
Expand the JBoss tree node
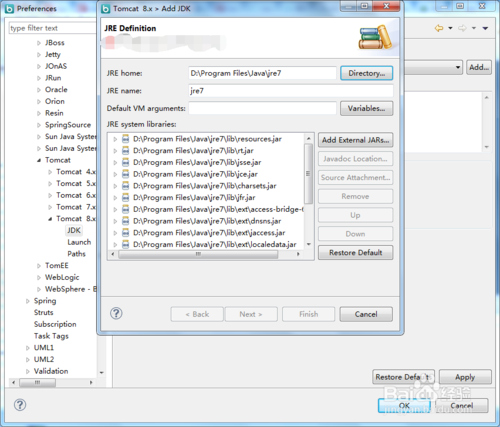39,43
